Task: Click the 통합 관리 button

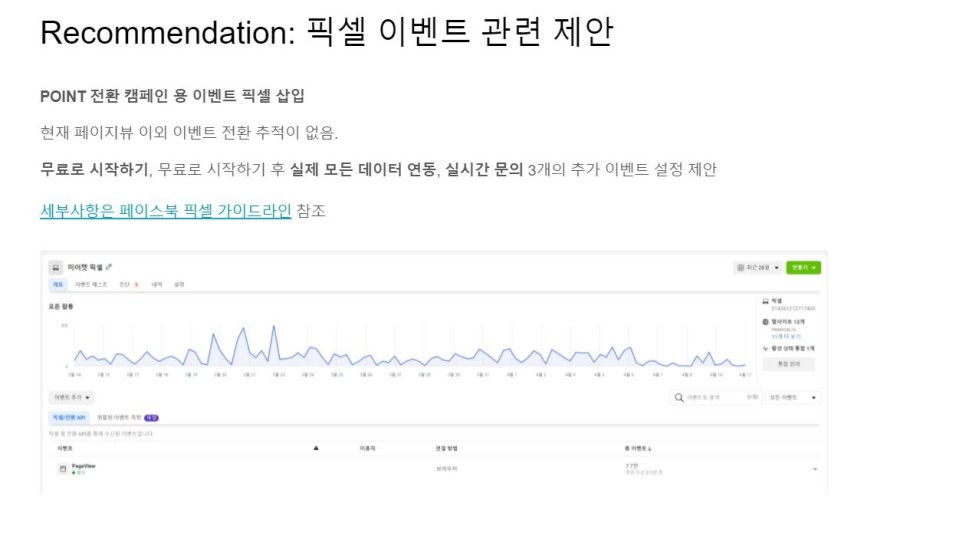Action: pyautogui.click(x=789, y=364)
